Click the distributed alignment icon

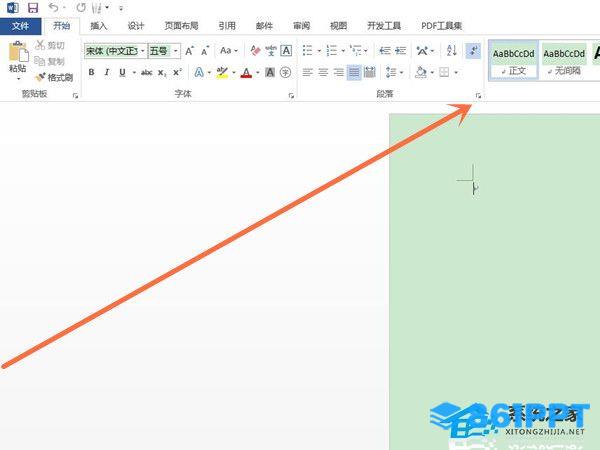370,72
